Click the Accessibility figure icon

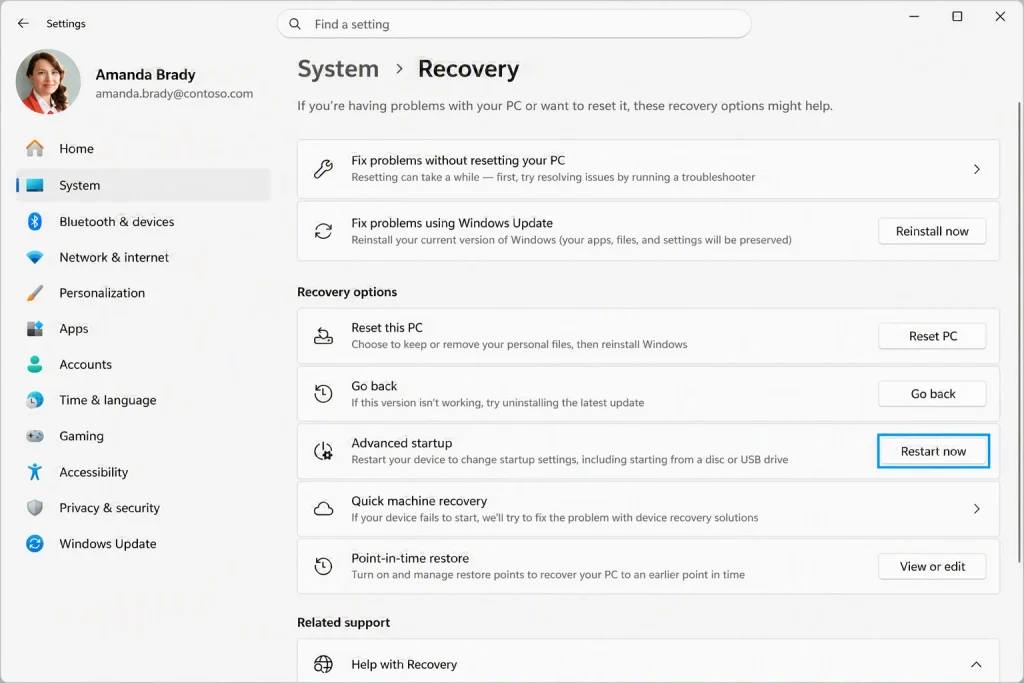click(35, 472)
